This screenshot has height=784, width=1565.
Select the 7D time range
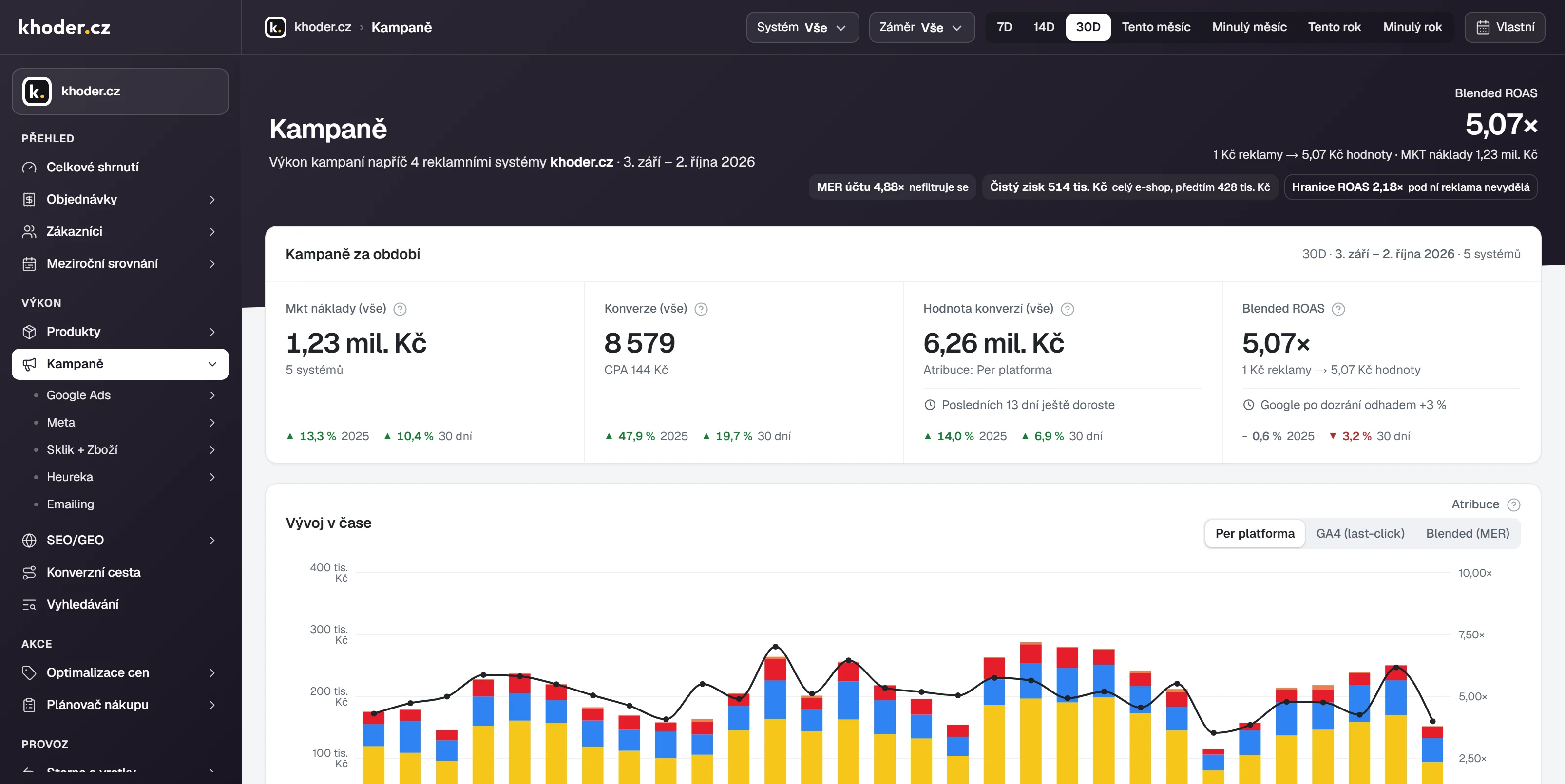coord(1004,27)
